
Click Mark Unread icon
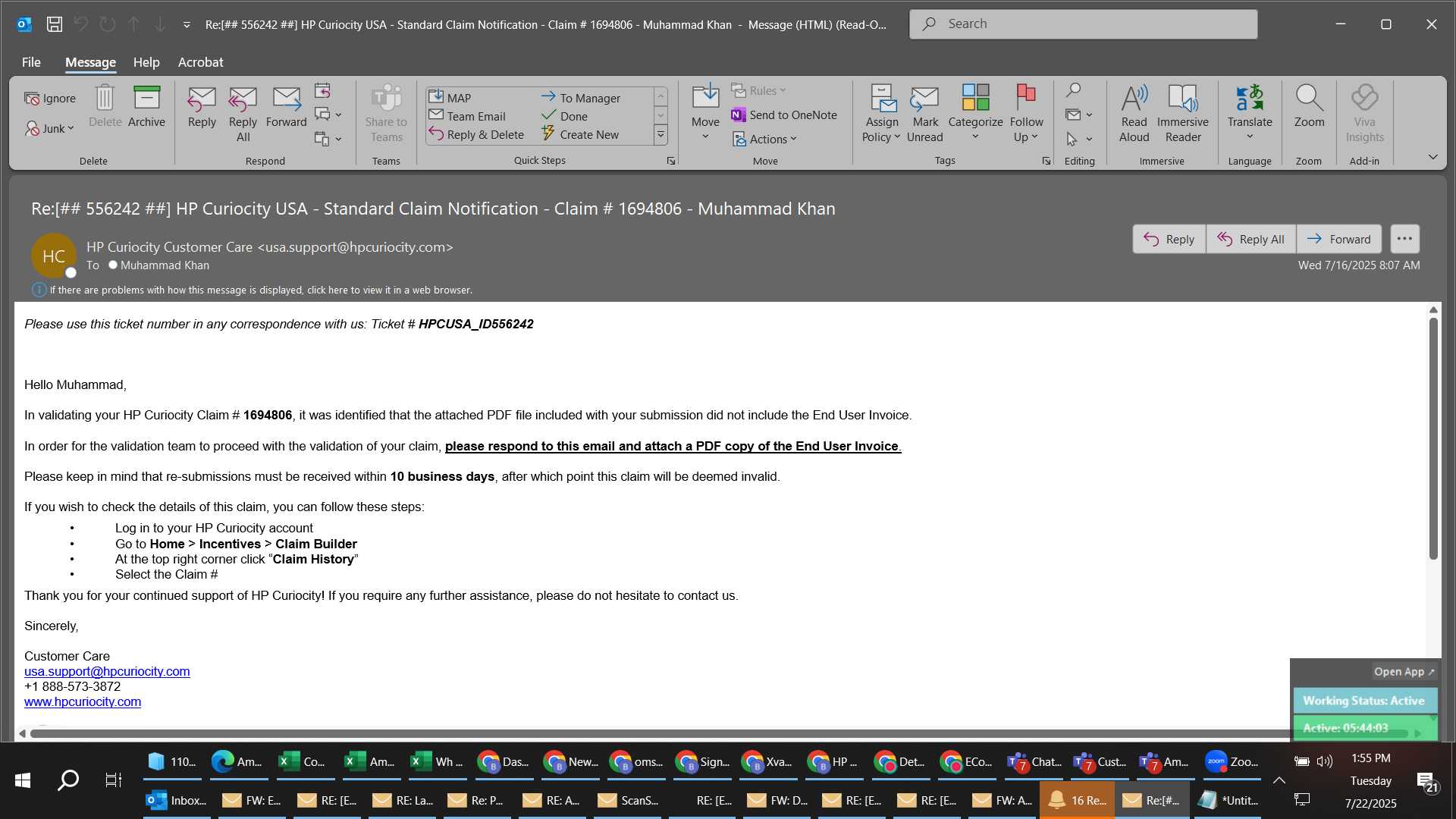click(x=924, y=114)
